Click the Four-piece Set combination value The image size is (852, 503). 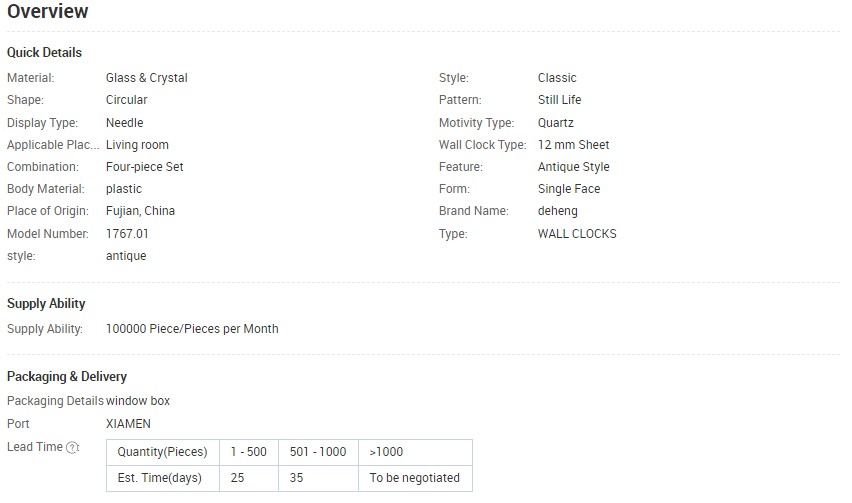(145, 167)
